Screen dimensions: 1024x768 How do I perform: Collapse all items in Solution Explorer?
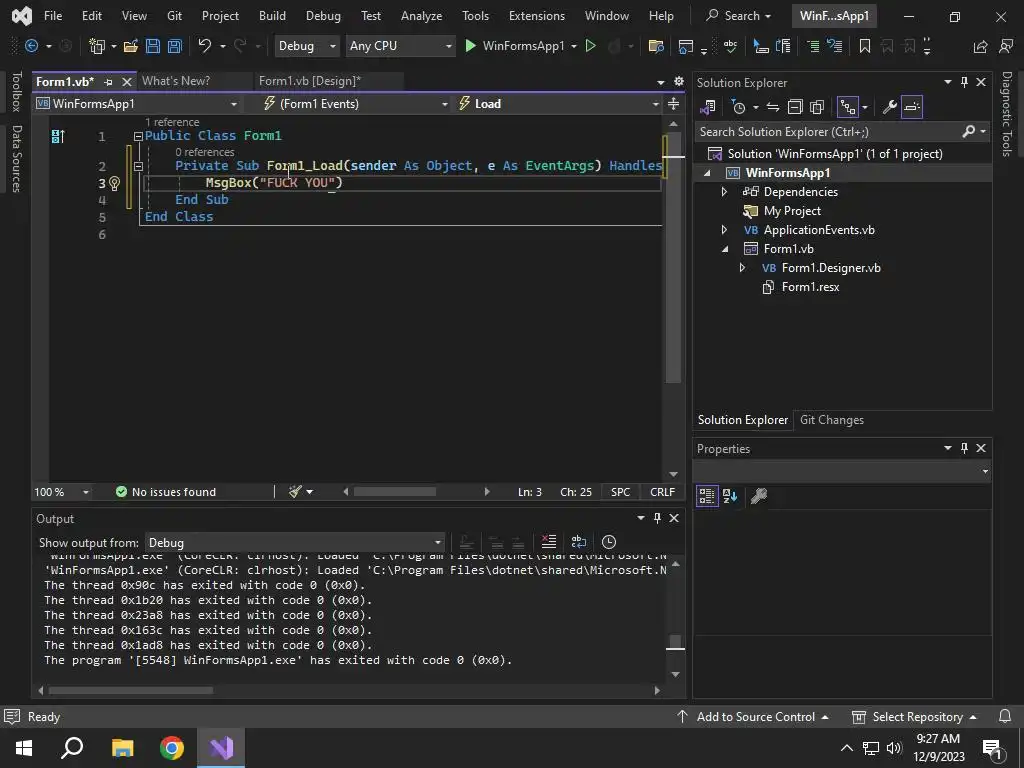pos(795,107)
